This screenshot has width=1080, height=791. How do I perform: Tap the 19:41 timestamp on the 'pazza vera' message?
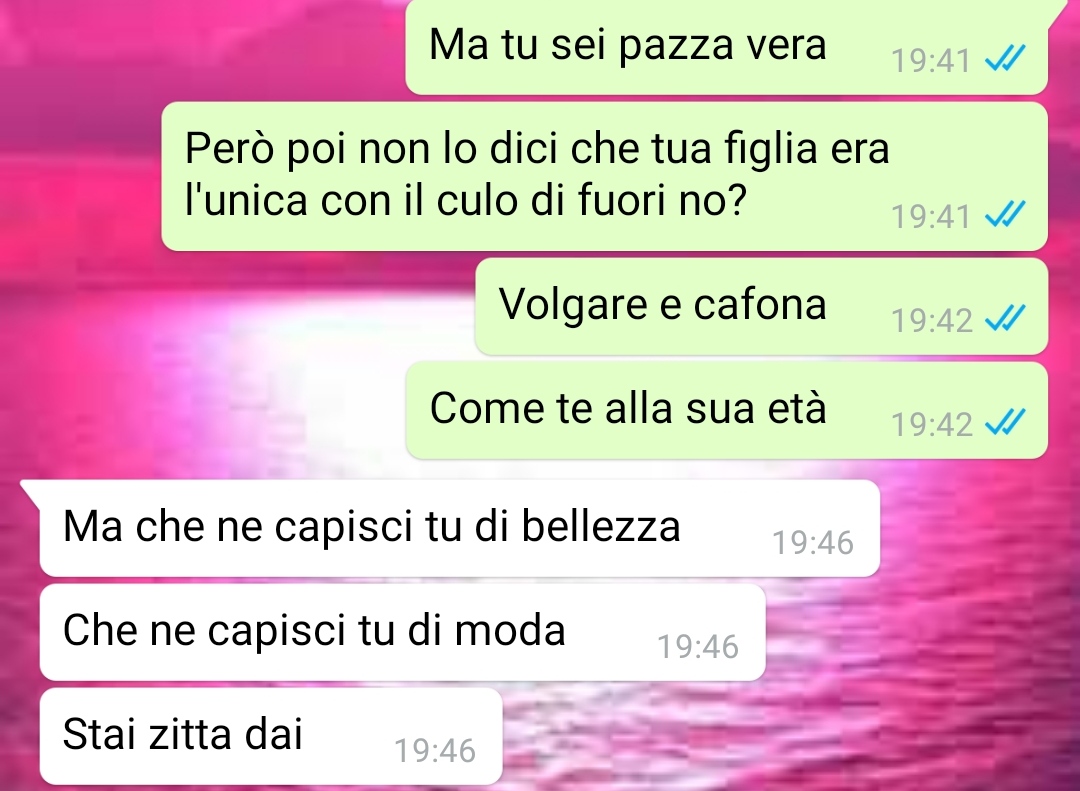click(x=931, y=61)
